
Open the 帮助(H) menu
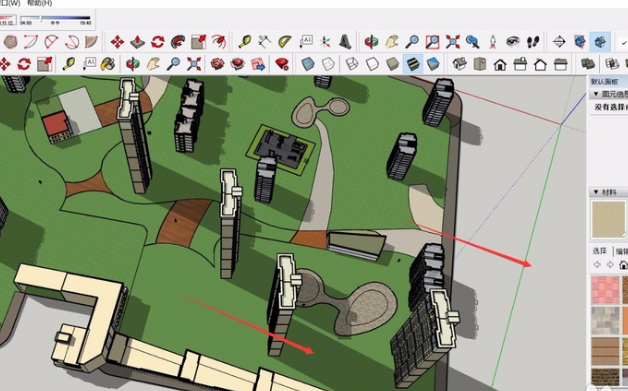coord(39,3)
